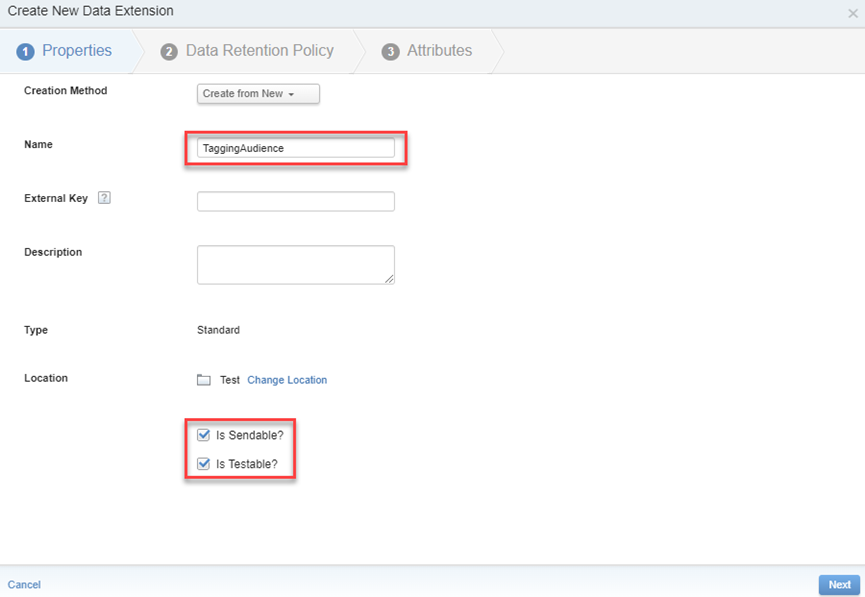The width and height of the screenshot is (865, 597).
Task: Click the Is Testable? label
Action: [247, 464]
